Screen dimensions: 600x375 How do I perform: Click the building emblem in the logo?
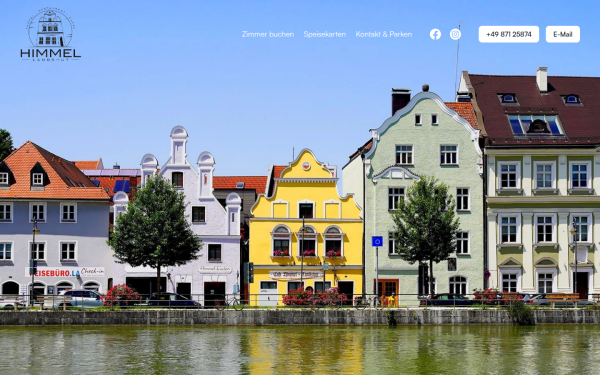(51, 28)
